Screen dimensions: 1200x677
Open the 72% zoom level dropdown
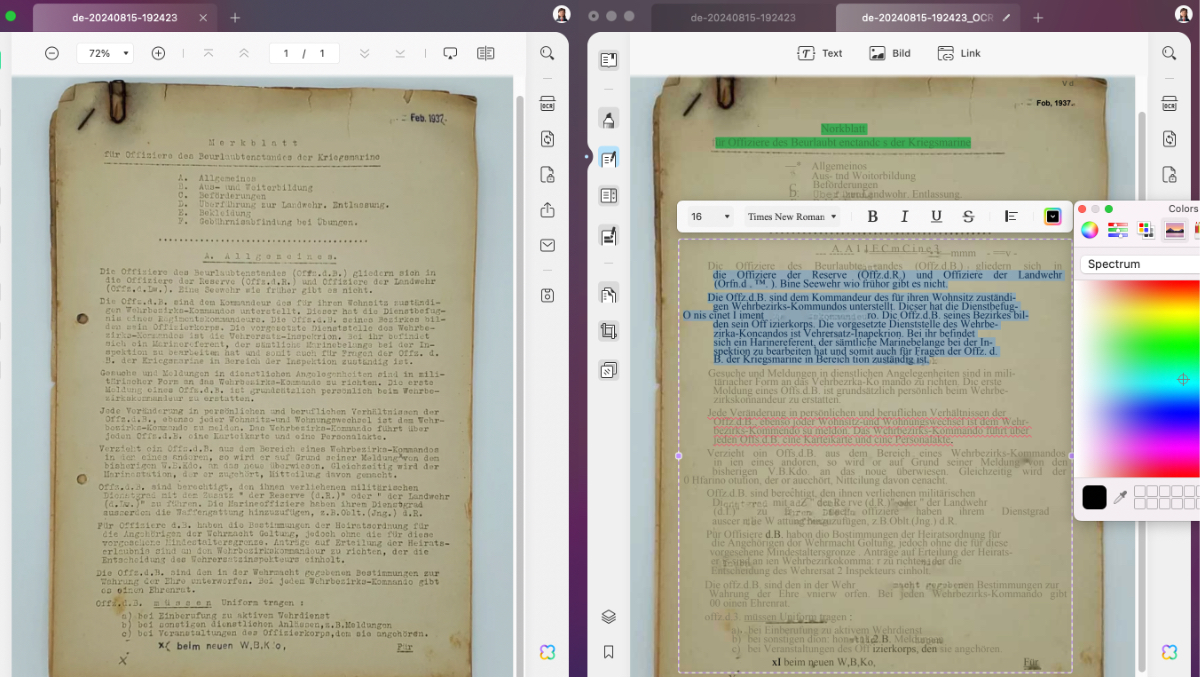point(105,53)
